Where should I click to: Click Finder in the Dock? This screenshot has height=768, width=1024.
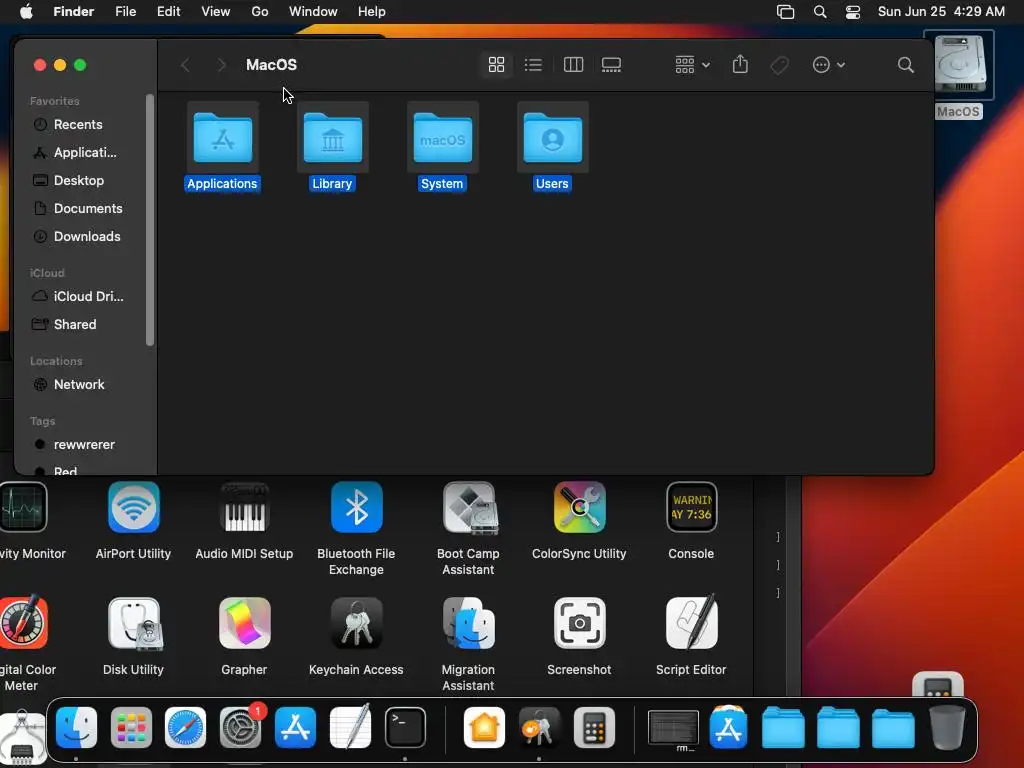click(x=76, y=728)
